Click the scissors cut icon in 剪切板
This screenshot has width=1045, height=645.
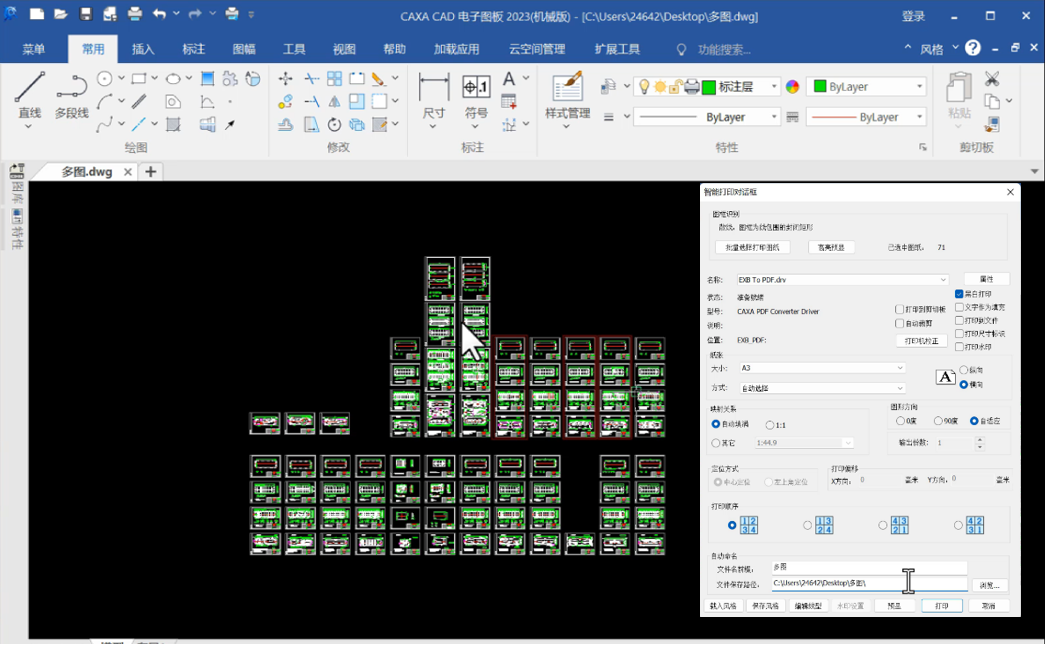[x=992, y=79]
